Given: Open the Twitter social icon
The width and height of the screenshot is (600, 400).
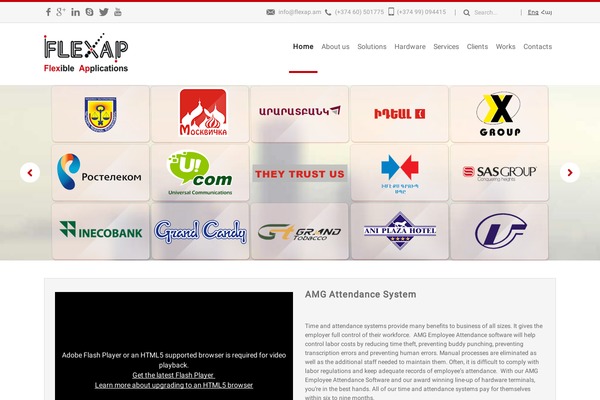Looking at the screenshot, I should coord(104,12).
